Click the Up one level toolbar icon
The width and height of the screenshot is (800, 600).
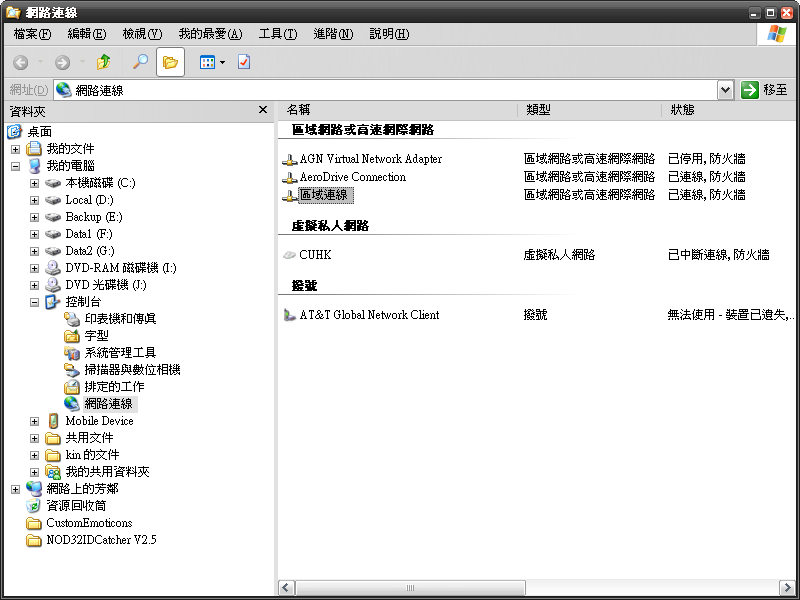tap(103, 62)
